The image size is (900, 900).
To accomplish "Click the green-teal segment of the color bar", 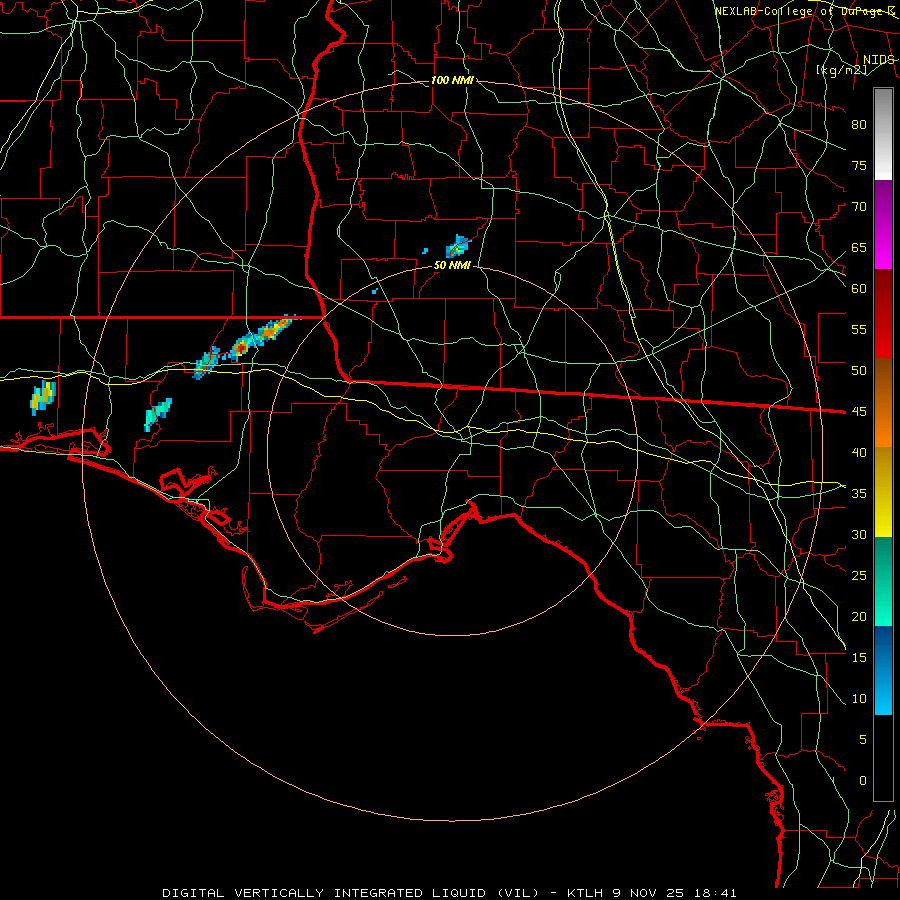I will [x=883, y=581].
